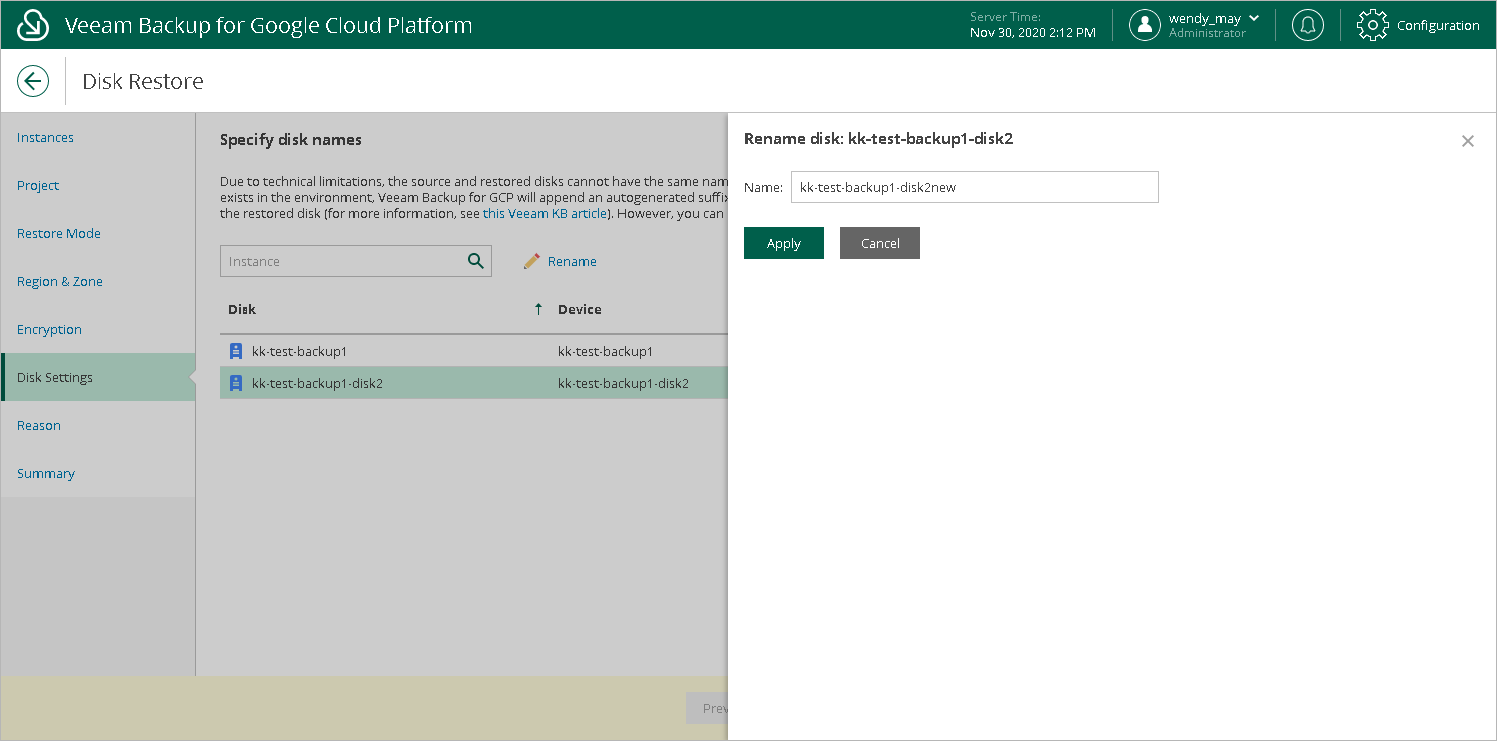The width and height of the screenshot is (1497, 741).
Task: Click the Veeam Backup for Google Cloud Platform title
Action: (x=268, y=25)
